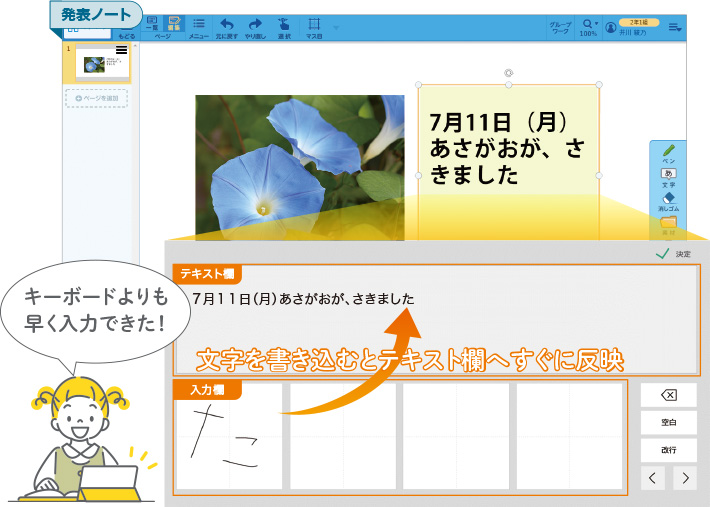The height and width of the screenshot is (507, 710).
Task: Confirm input with 決定 button
Action: click(673, 254)
